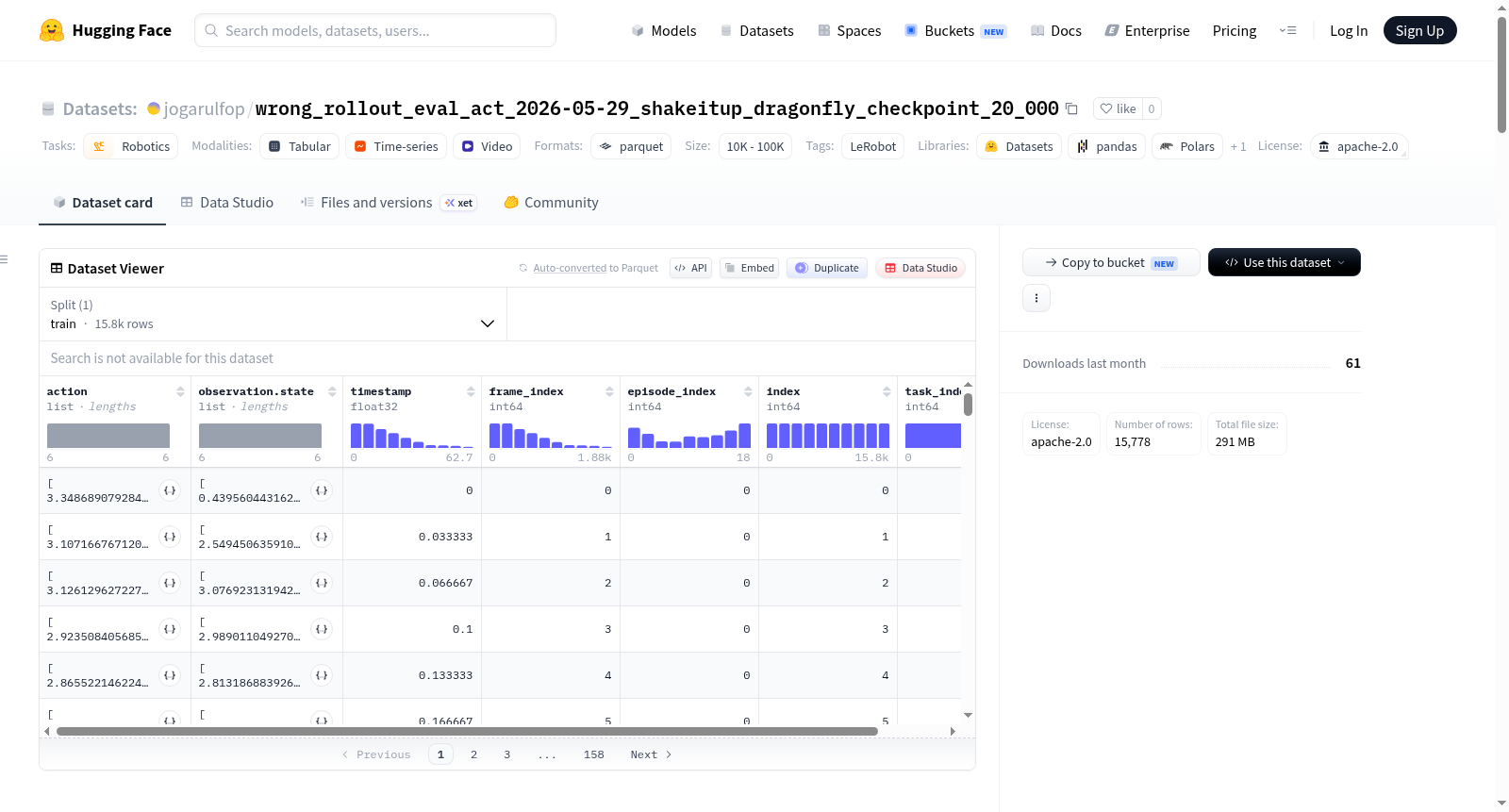Go to page 2 of dataset
Screen dimensions: 1509x812
pyautogui.click(x=473, y=754)
